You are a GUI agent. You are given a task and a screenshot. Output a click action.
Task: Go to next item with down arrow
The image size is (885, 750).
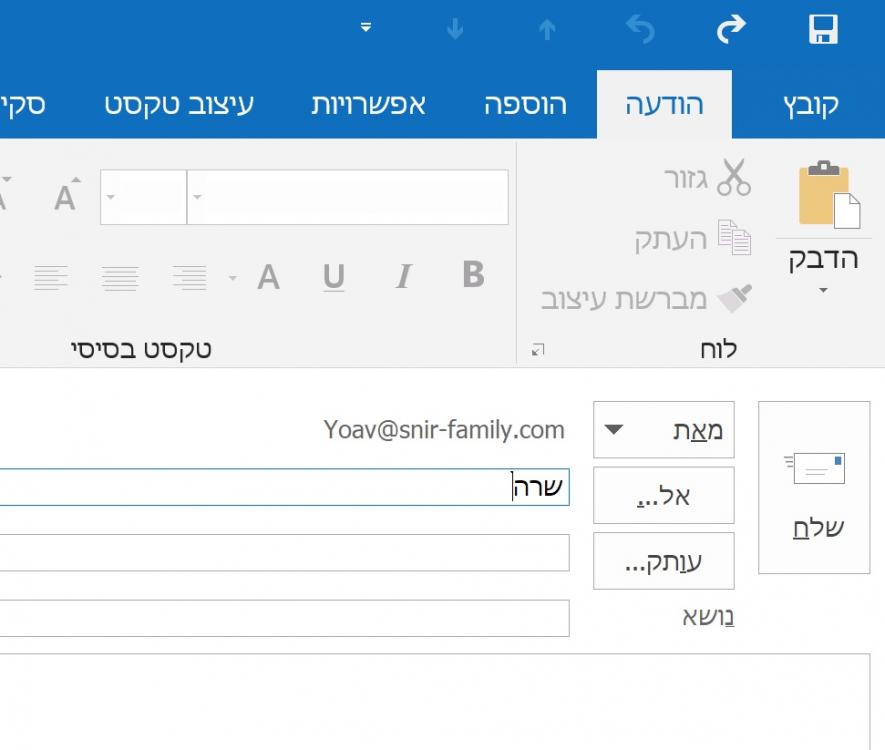tap(455, 29)
